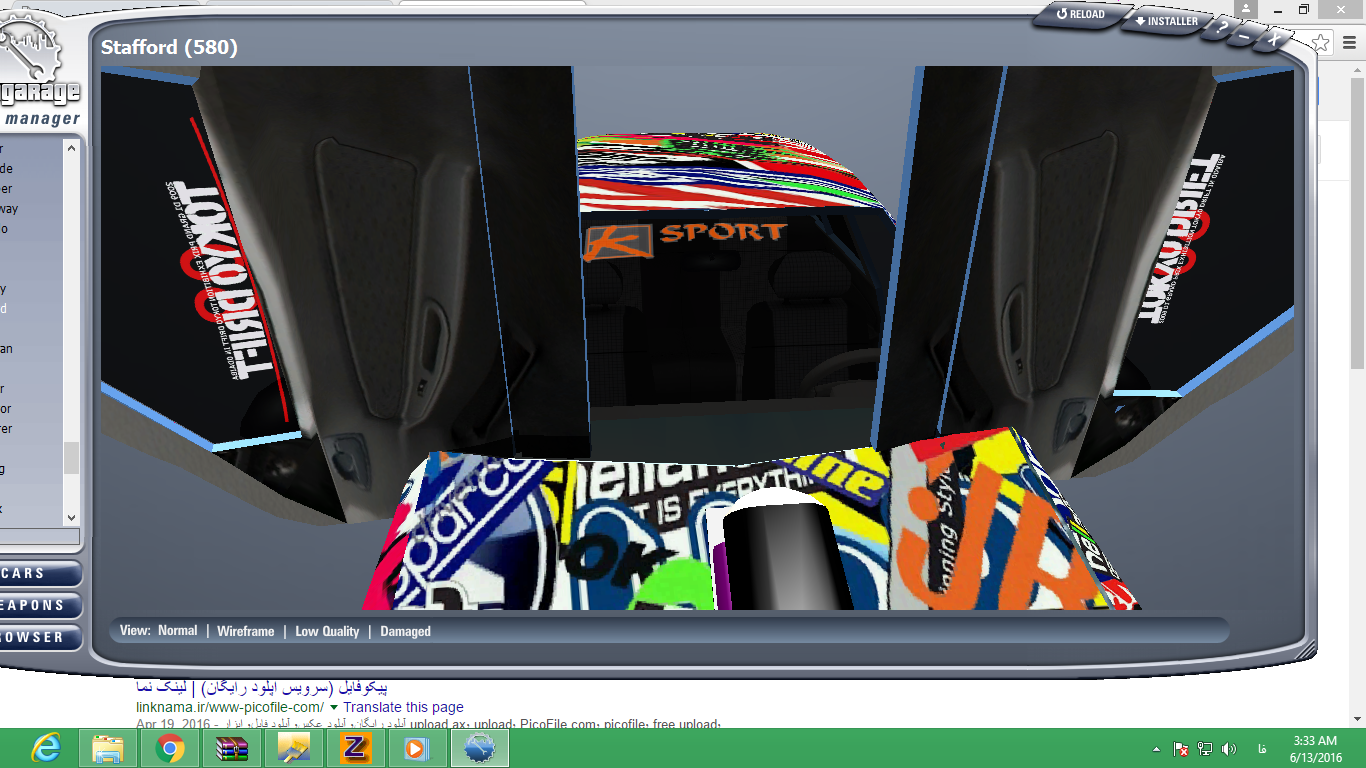The width and height of the screenshot is (1366, 768).
Task: Open the CARS section
Action: [40, 574]
